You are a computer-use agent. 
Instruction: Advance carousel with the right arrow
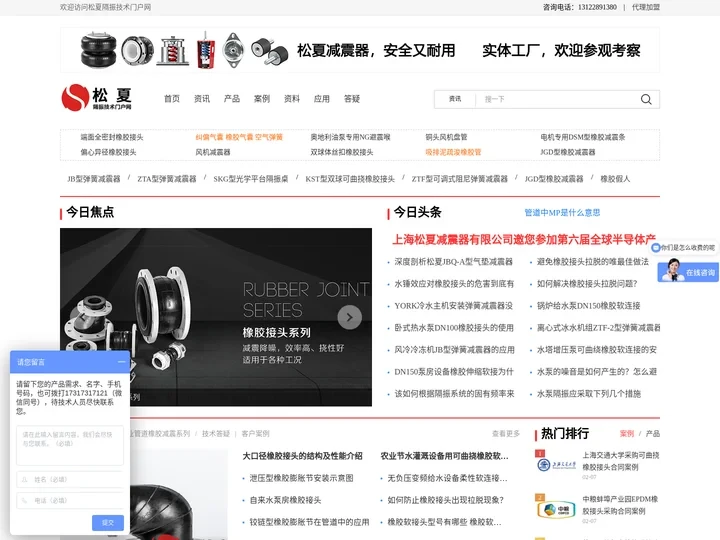349,317
